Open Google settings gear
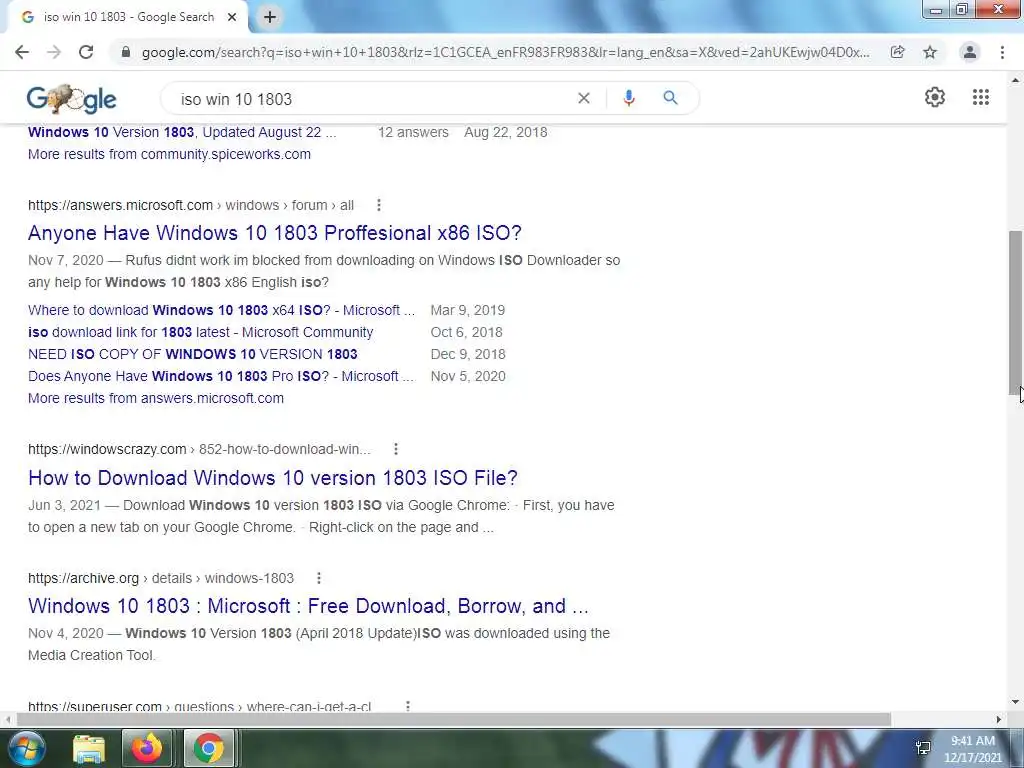Screen dimensions: 1024x768 935,97
